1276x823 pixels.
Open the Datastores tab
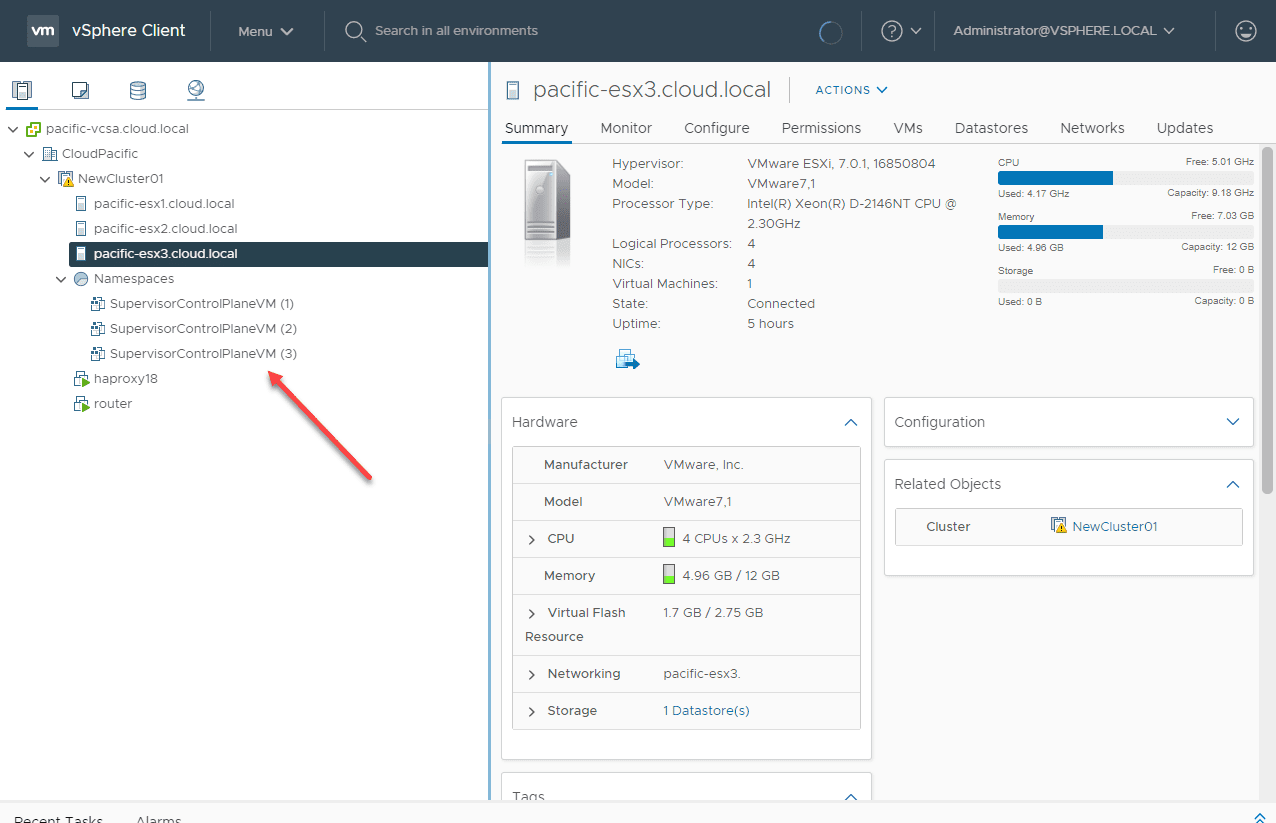click(x=991, y=128)
